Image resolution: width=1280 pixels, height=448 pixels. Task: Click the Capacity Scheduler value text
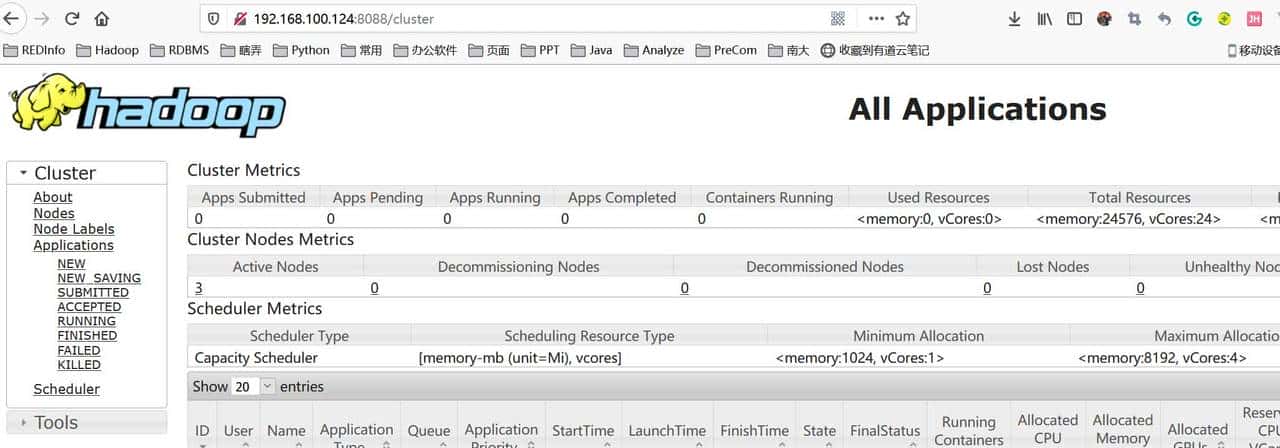pos(256,357)
